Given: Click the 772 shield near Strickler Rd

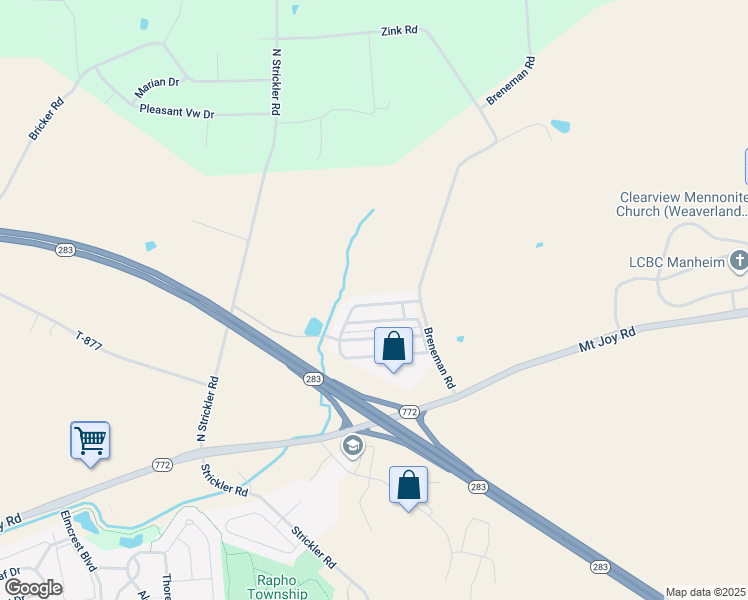Looking at the screenshot, I should [x=162, y=465].
